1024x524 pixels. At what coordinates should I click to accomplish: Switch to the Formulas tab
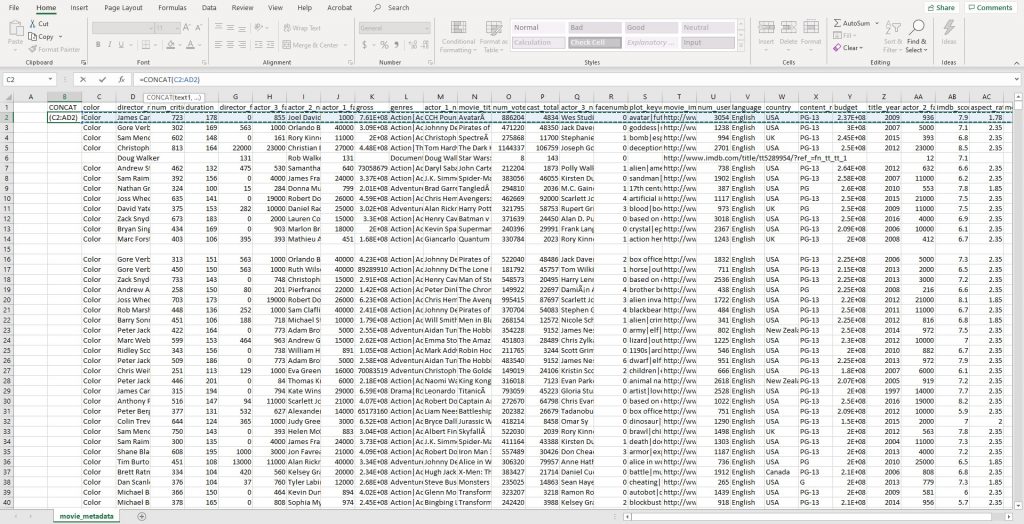(x=172, y=8)
